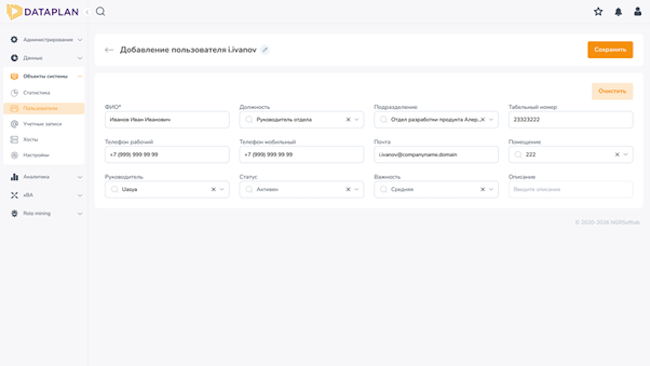Clear the Руководитель field with X
Viewport: 650px width, 366px height.
tap(213, 189)
